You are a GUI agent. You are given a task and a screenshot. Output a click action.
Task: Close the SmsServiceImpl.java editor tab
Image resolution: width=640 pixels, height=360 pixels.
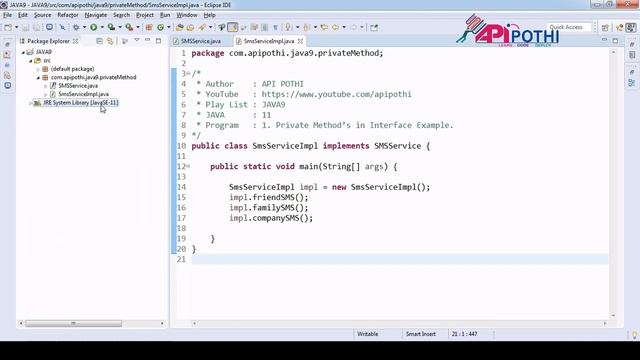pyautogui.click(x=300, y=41)
